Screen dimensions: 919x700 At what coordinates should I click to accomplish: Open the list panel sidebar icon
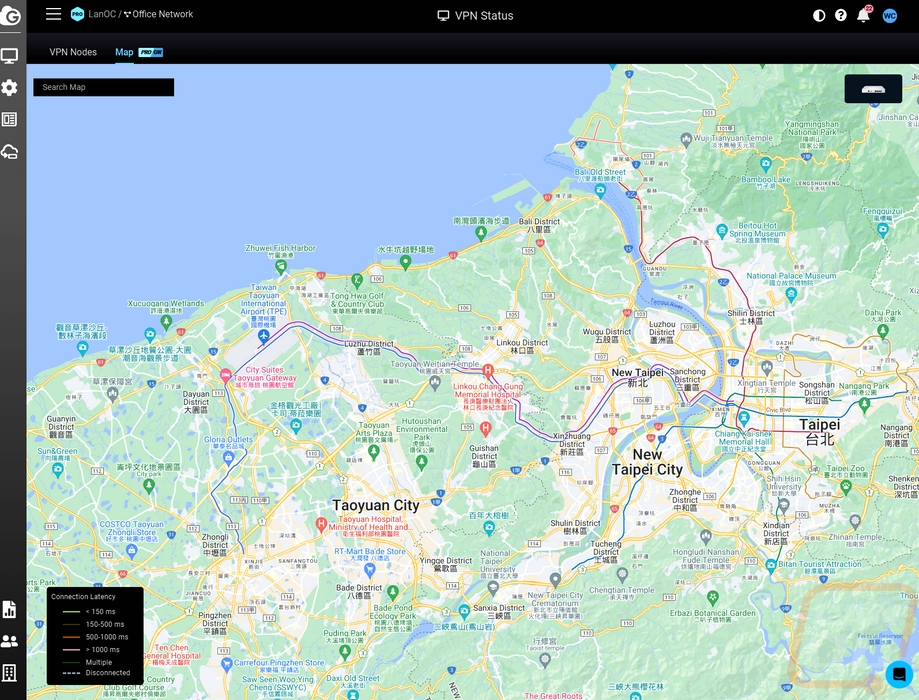(9, 120)
